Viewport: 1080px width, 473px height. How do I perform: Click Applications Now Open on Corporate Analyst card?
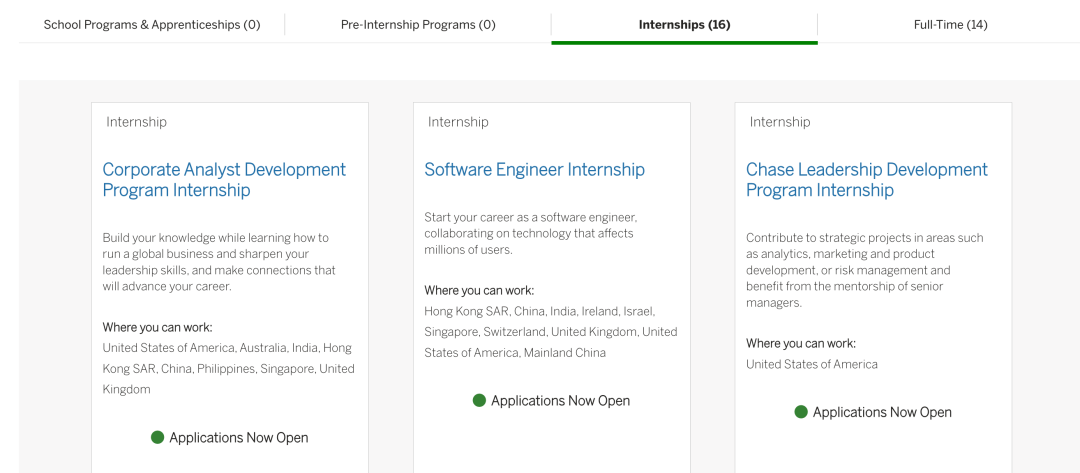click(x=239, y=438)
